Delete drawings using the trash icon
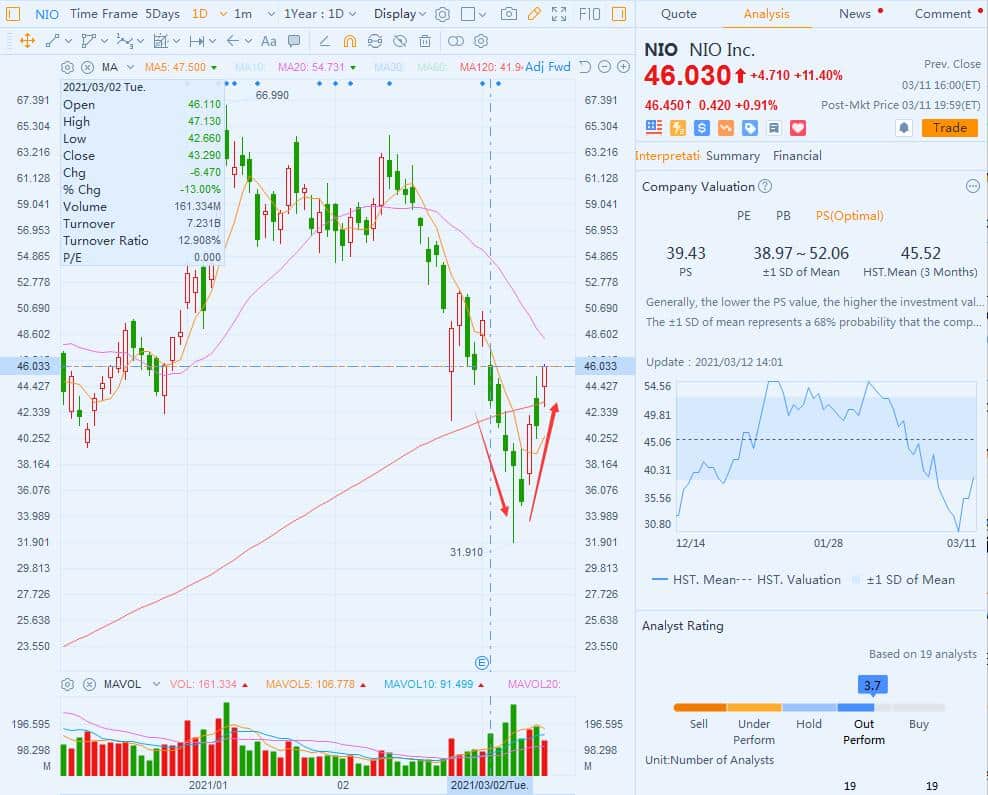 click(424, 41)
